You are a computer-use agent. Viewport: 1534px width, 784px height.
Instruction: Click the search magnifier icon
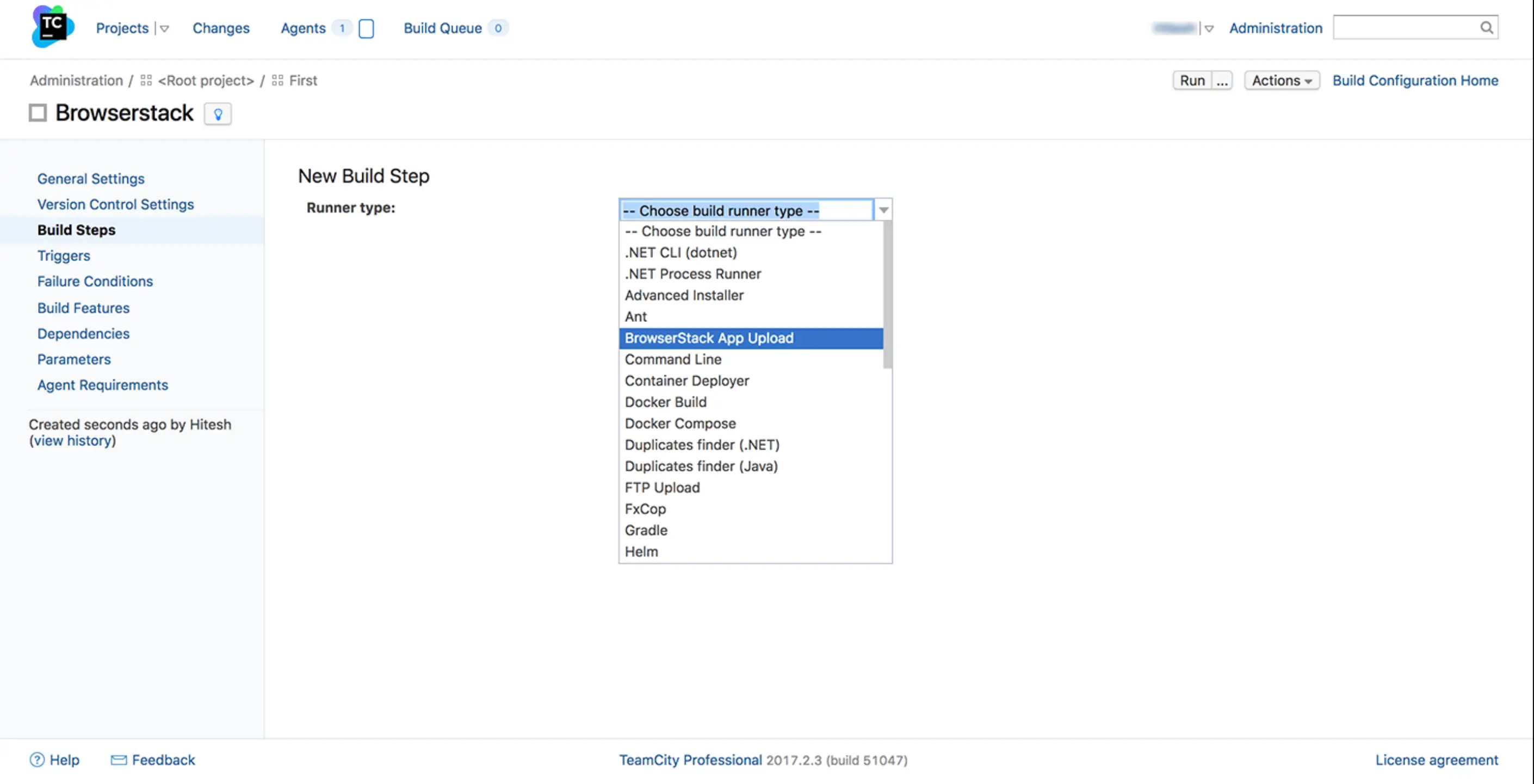pos(1486,27)
